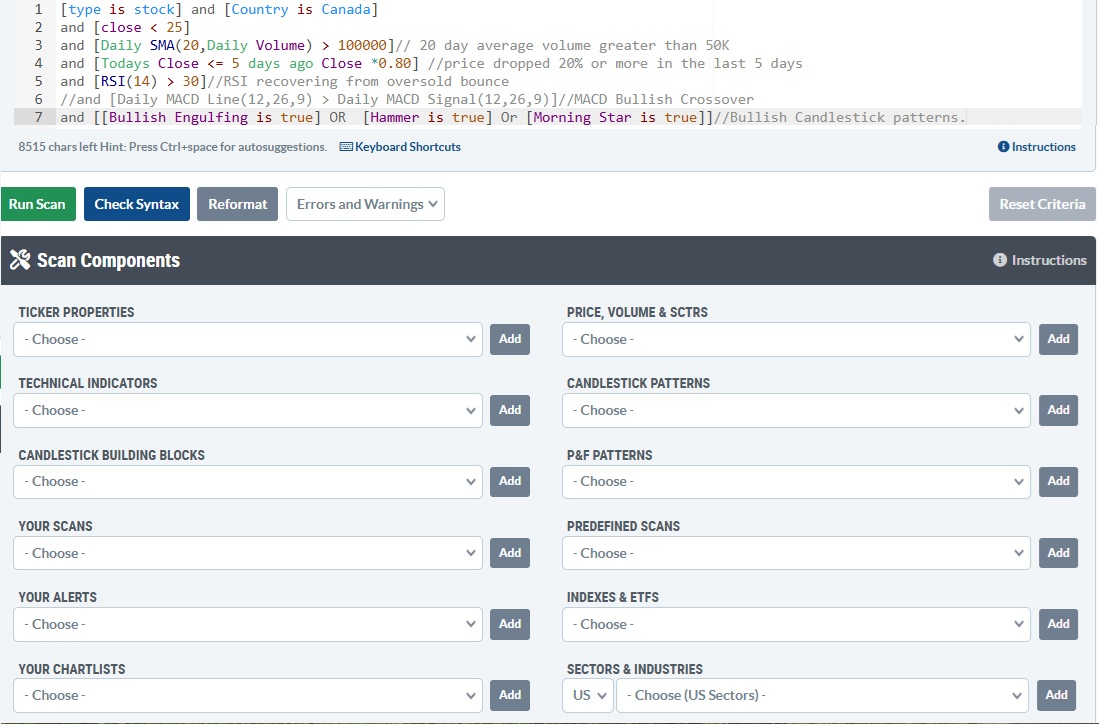The image size is (1099, 726).
Task: Place the cursor on line 7 of scan code
Action: (x=500, y=117)
